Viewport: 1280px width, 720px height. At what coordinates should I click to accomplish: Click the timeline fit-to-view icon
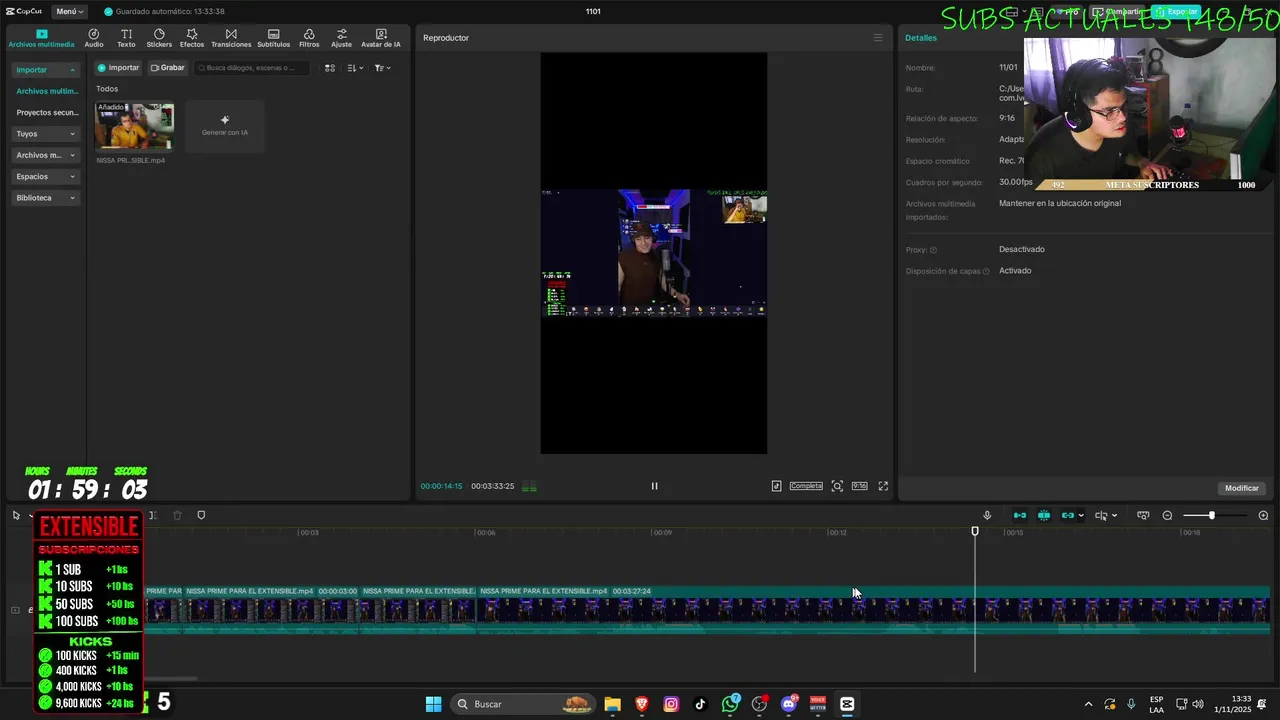click(x=1143, y=516)
